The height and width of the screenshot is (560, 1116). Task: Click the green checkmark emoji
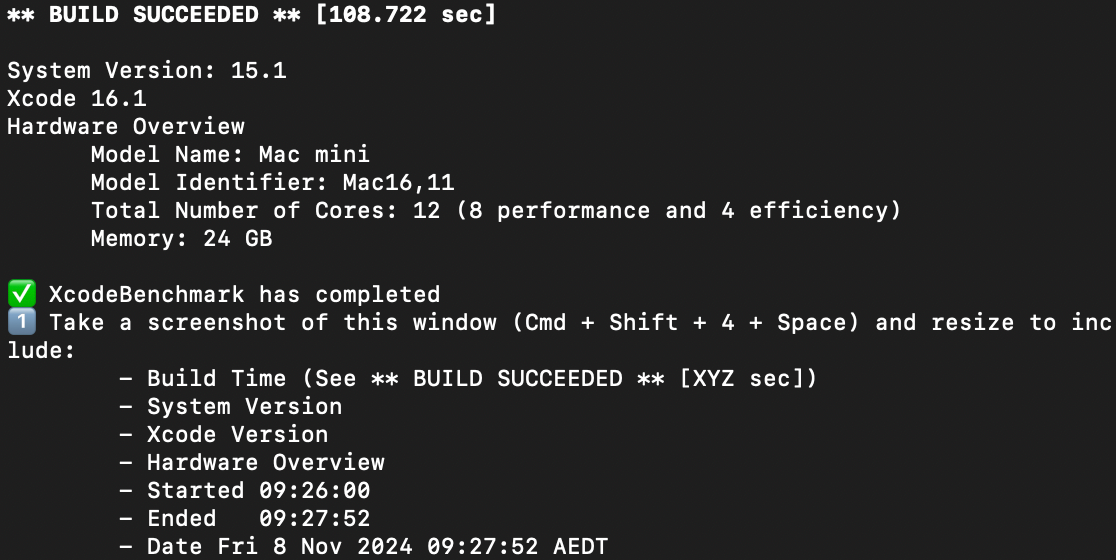22,295
